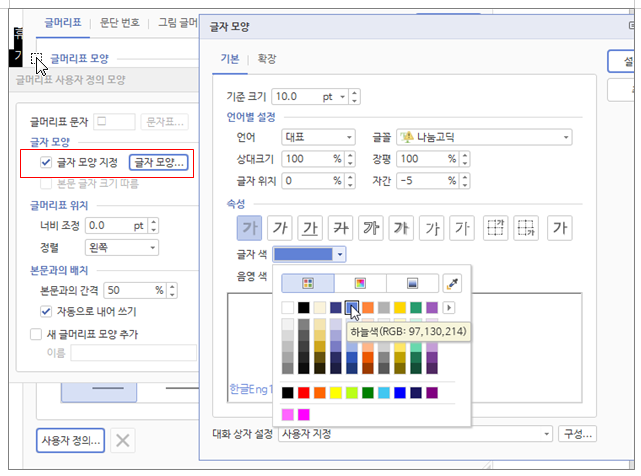Select the sky blue swatch in top row
This screenshot has height=476, width=641.
pyautogui.click(x=352, y=308)
